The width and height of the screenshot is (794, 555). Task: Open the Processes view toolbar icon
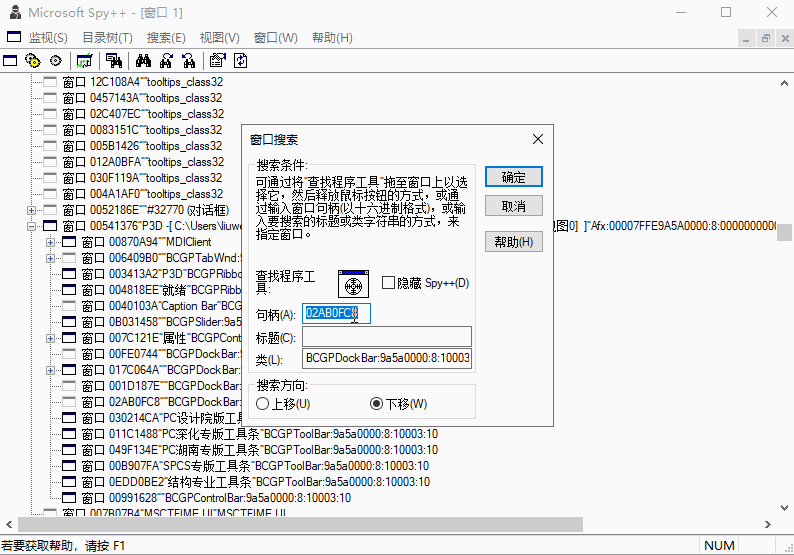click(33, 61)
